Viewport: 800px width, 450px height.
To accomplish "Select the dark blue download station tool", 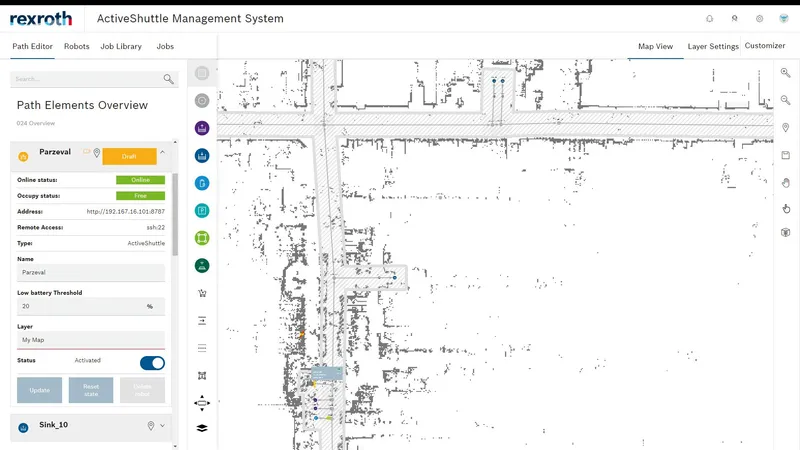I will [202, 156].
